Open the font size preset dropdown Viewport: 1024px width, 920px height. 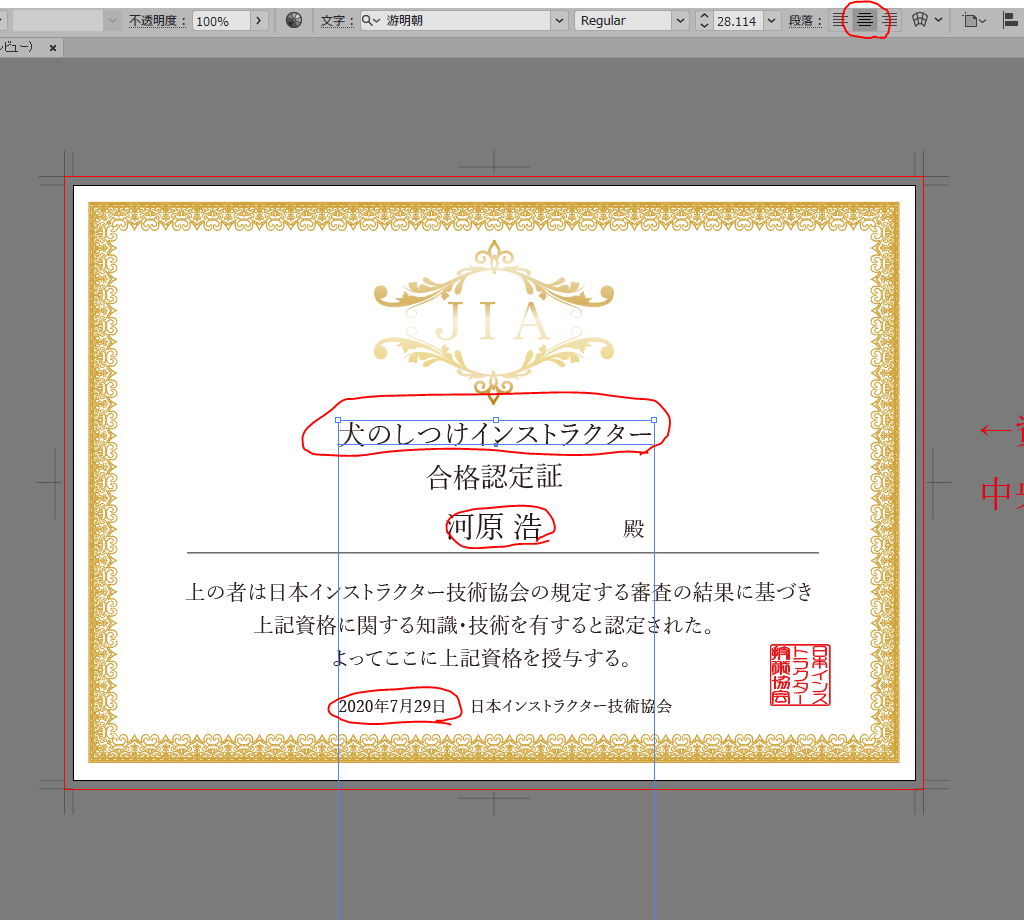771,20
